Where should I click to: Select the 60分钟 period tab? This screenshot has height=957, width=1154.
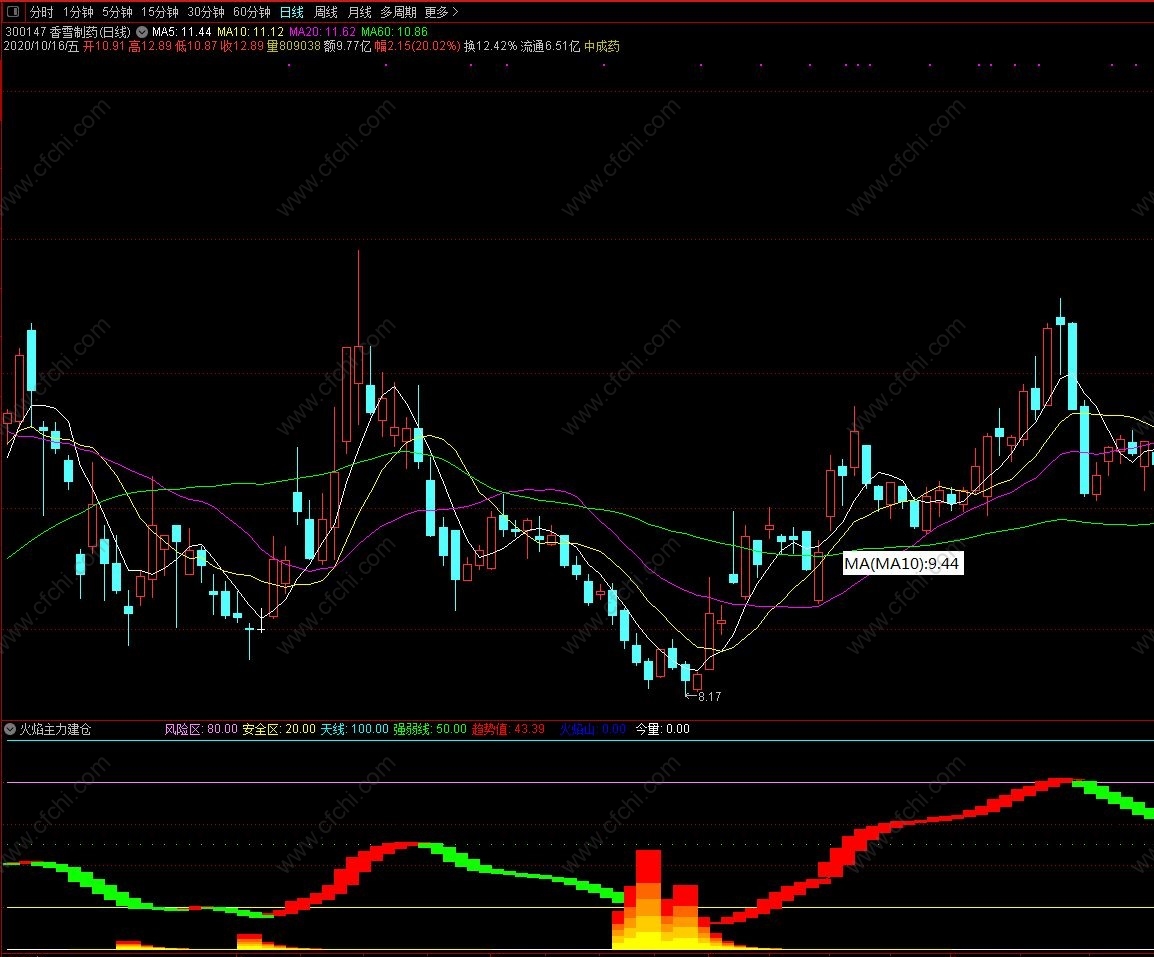[x=252, y=12]
